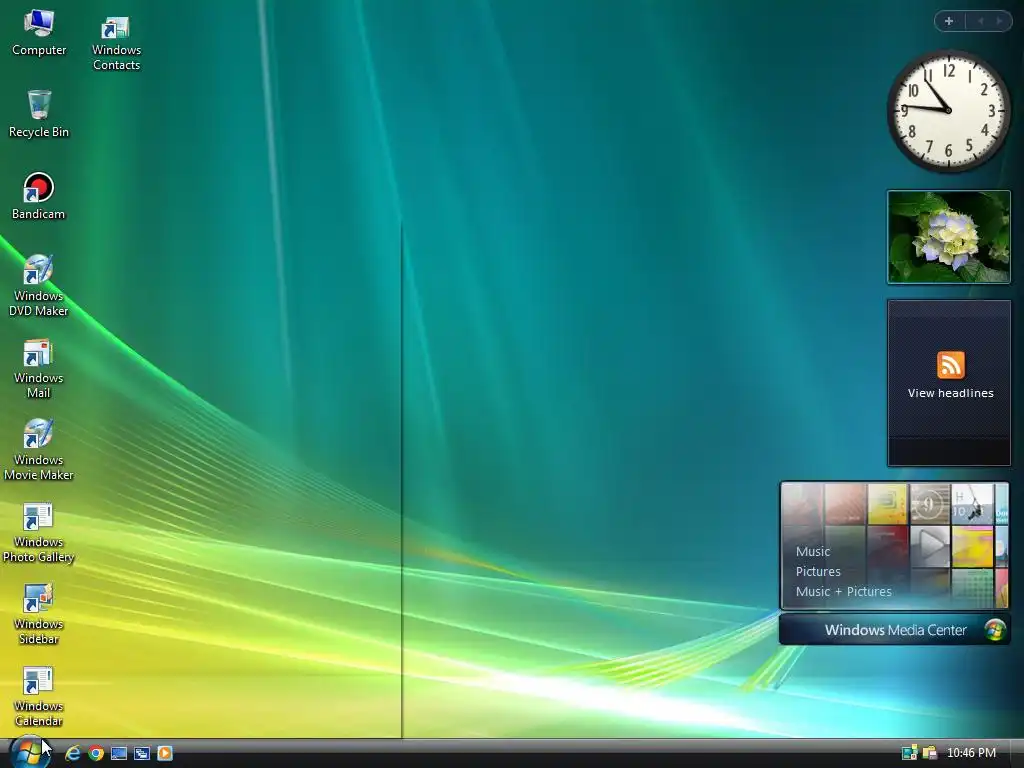The width and height of the screenshot is (1024, 768).
Task: Click the plus button to add gadgets
Action: coord(949,21)
